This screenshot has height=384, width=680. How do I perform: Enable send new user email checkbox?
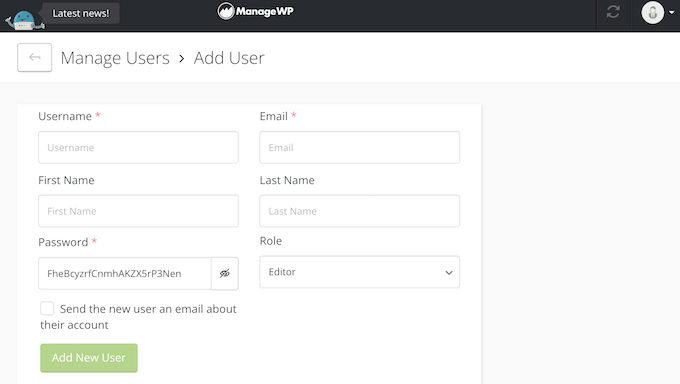(47, 309)
